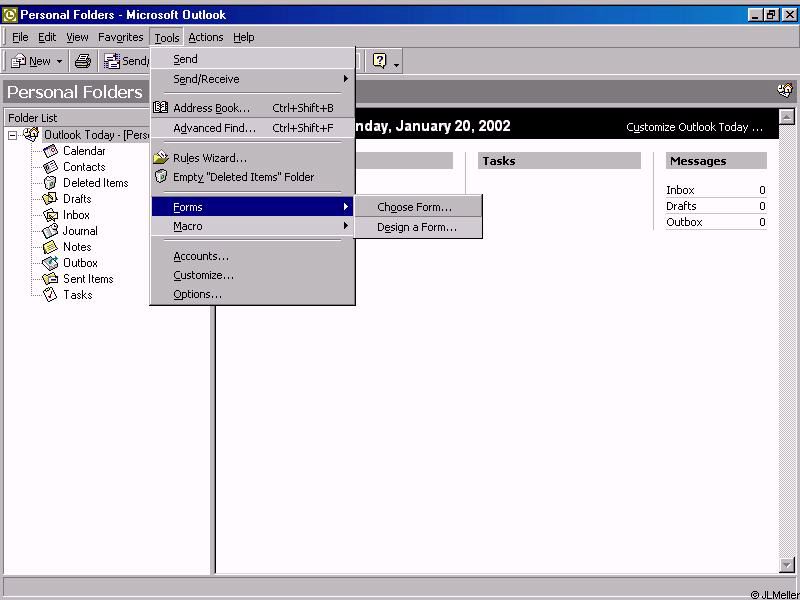Click the Sent Items folder icon
800x600 pixels.
click(x=50, y=279)
